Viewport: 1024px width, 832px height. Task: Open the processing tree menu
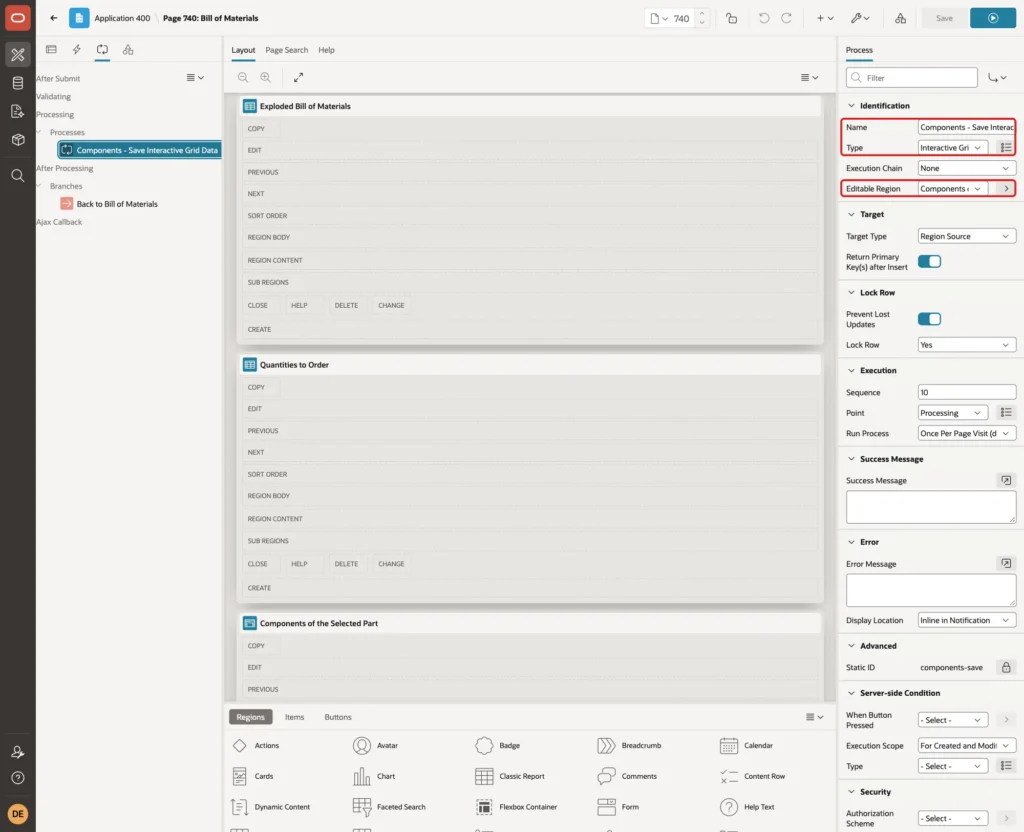(x=195, y=77)
